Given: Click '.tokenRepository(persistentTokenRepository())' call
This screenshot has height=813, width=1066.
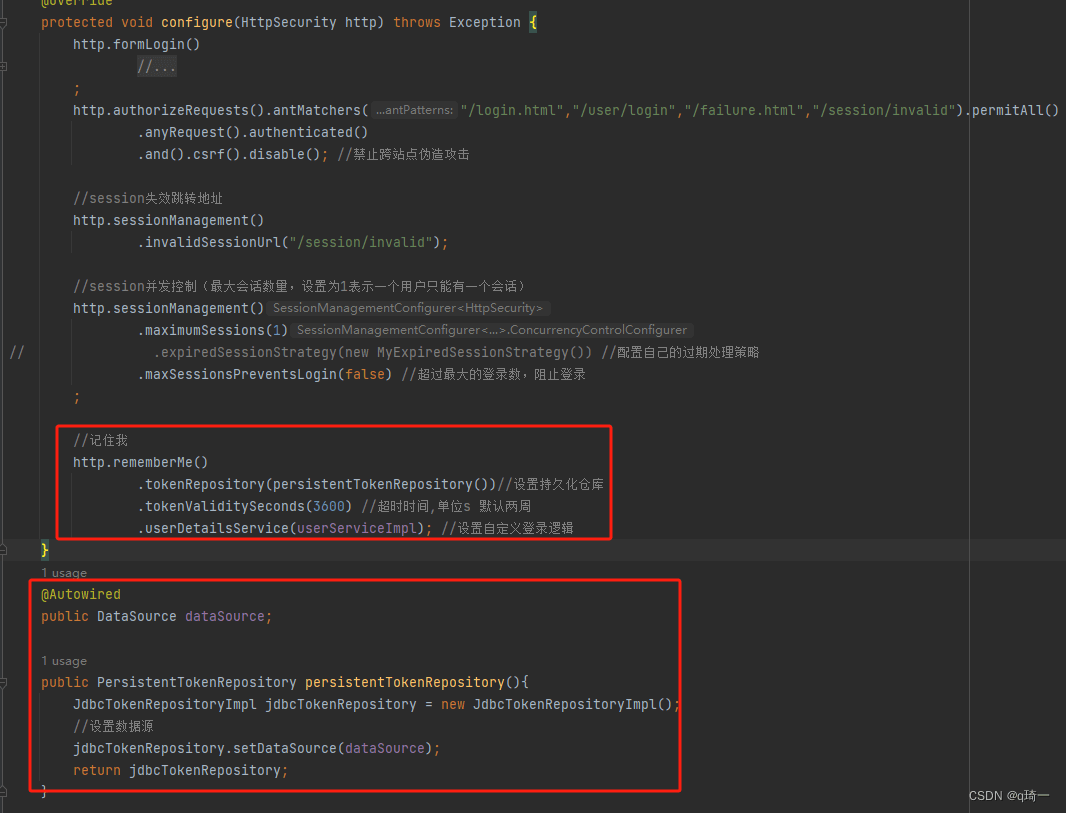Looking at the screenshot, I should point(317,484).
